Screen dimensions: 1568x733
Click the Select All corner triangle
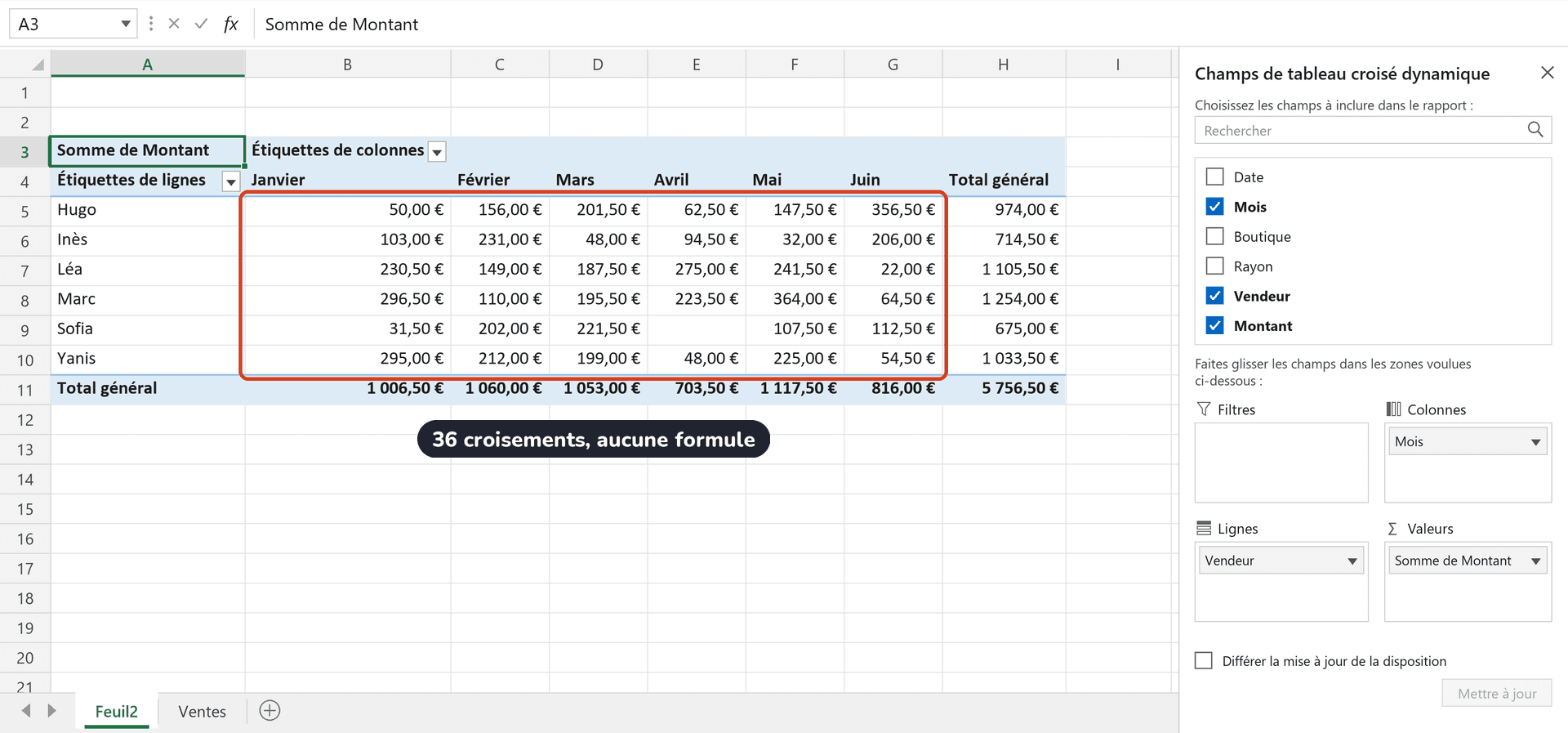coord(38,65)
